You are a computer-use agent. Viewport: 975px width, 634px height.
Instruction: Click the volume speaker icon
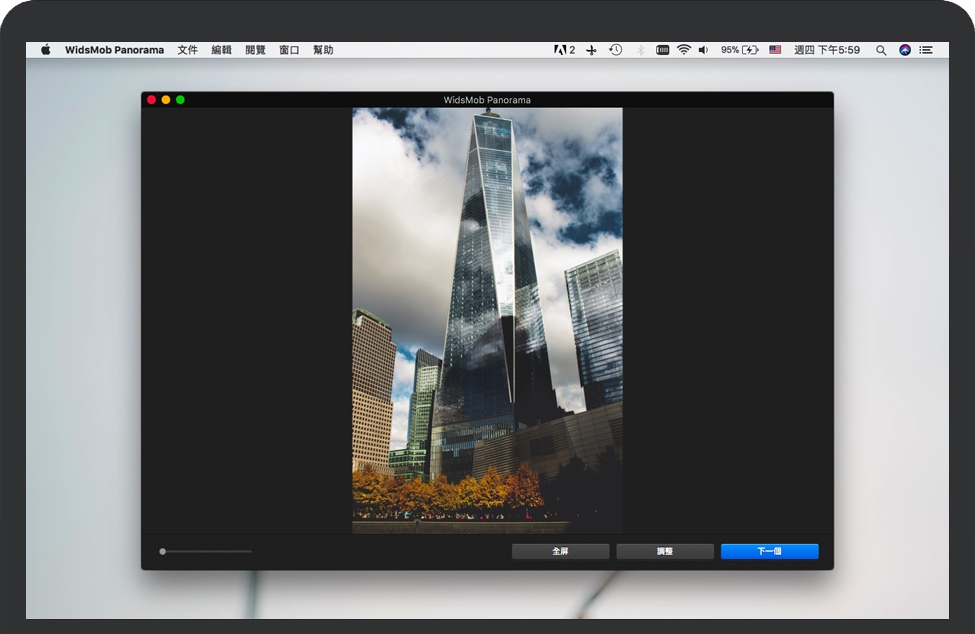point(703,50)
